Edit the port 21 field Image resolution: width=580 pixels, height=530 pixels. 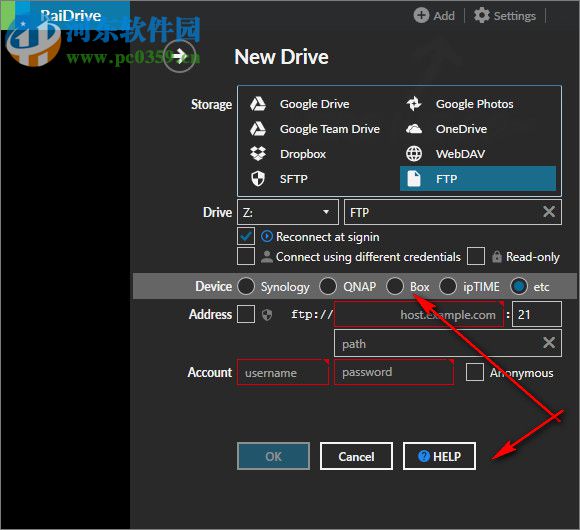(537, 314)
